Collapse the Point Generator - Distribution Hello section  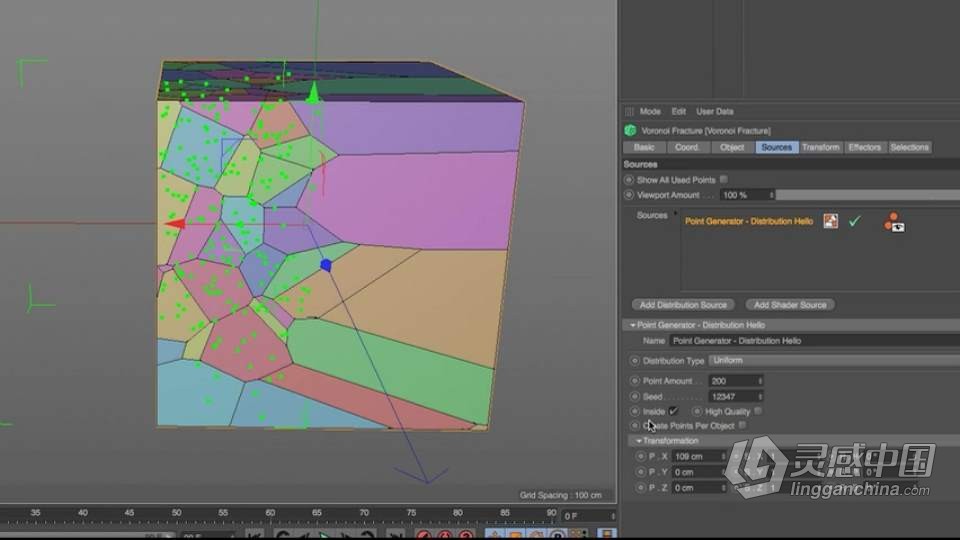[x=630, y=325]
